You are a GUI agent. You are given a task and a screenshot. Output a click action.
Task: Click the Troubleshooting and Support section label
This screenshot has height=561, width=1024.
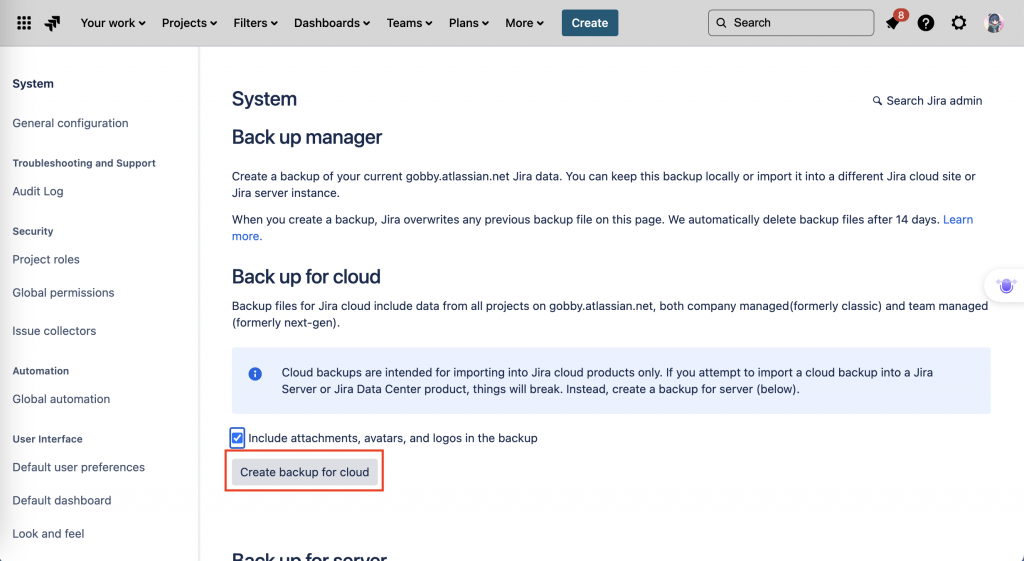pyautogui.click(x=84, y=163)
